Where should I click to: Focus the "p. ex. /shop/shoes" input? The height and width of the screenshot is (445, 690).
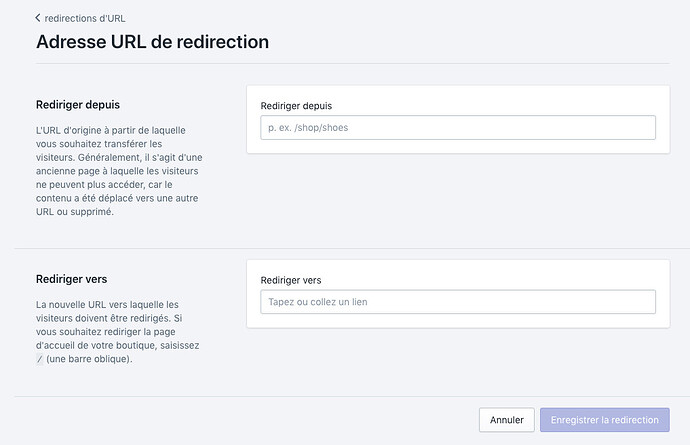coord(457,127)
